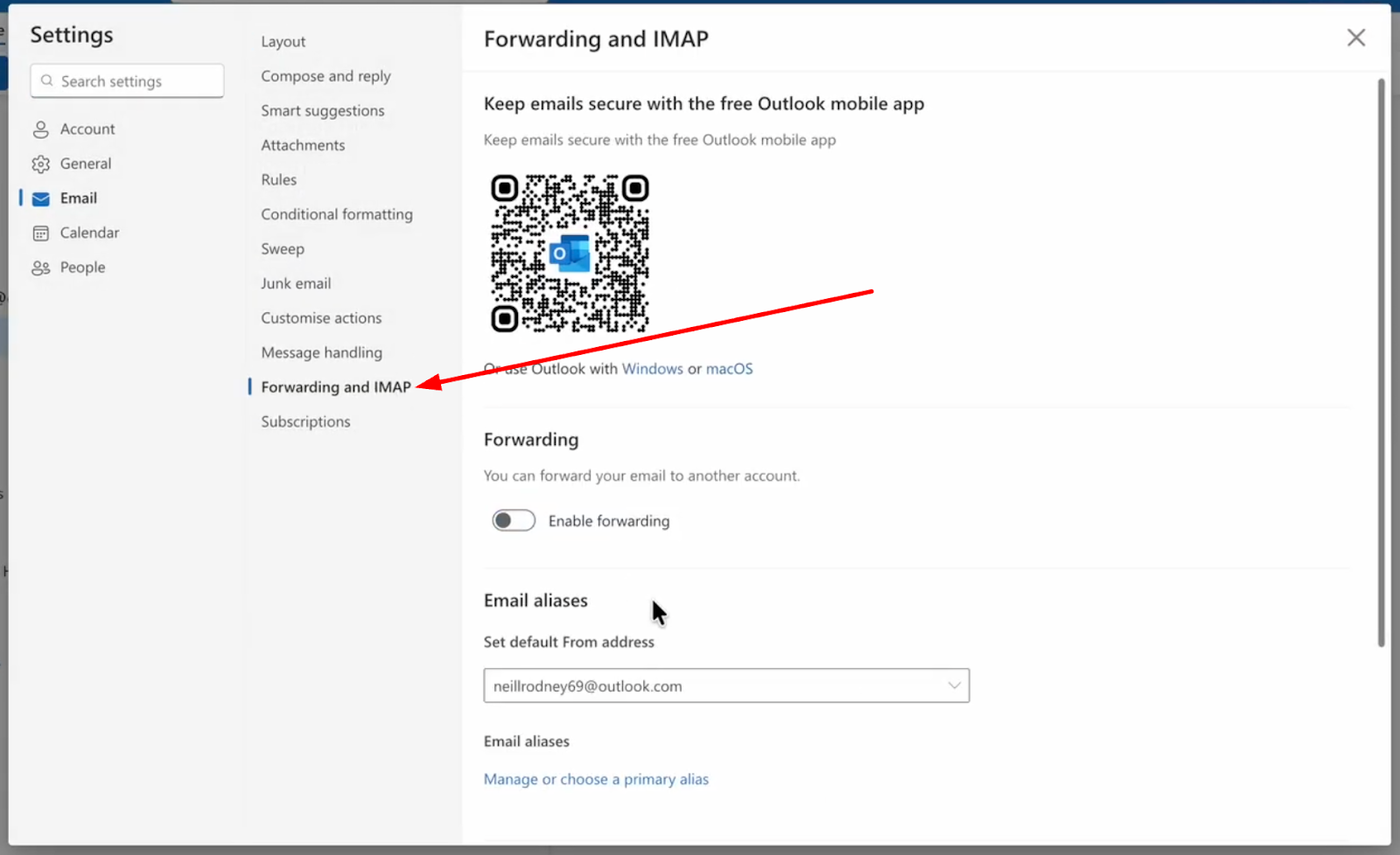Open the Attachments settings page
Screen dimensions: 1400x855
pyautogui.click(x=303, y=145)
